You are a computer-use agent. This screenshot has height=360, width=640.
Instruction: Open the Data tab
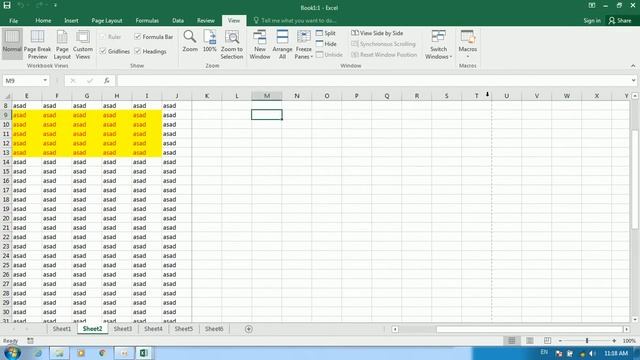[178, 20]
